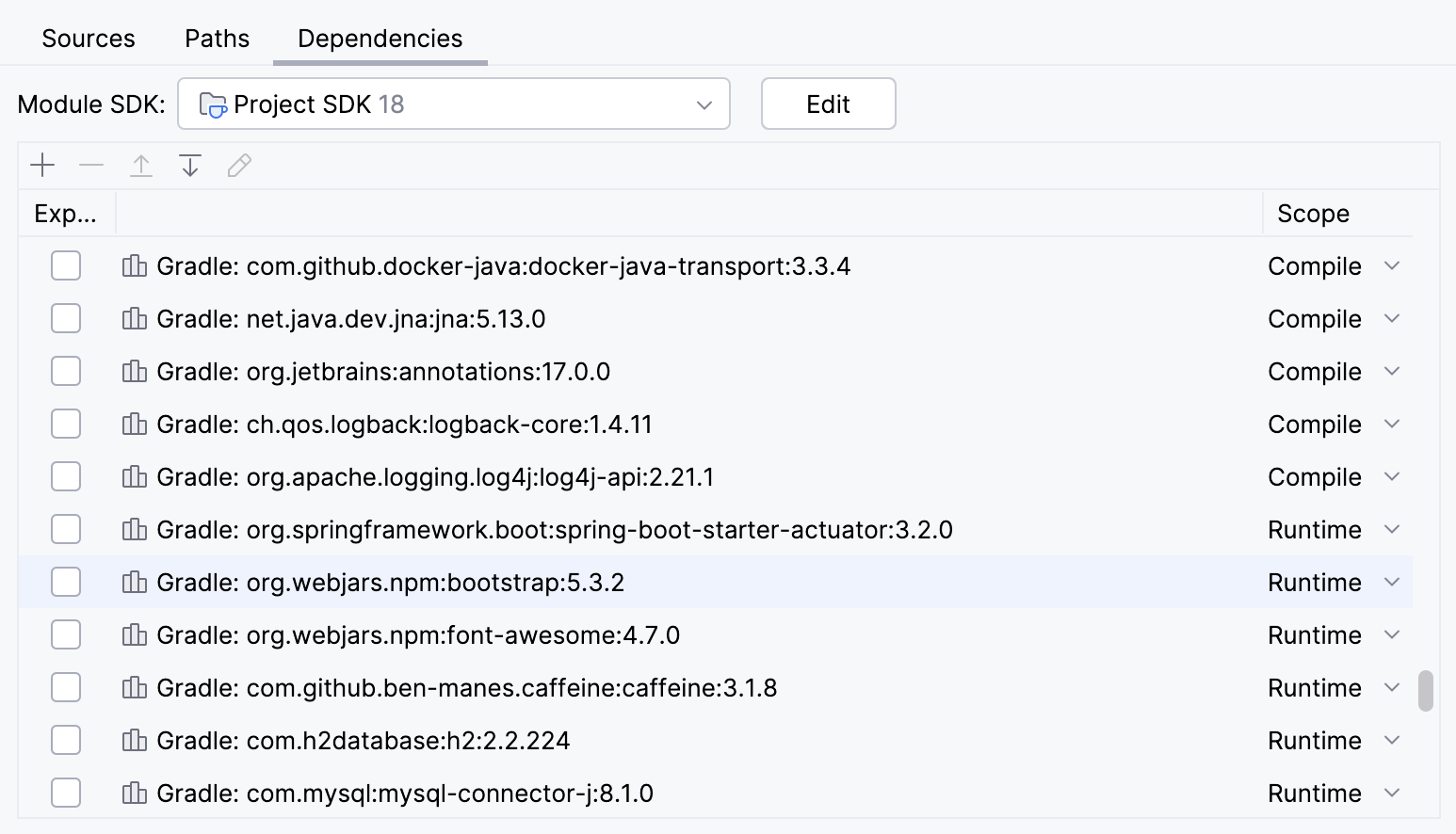Screen dimensions: 1456x834
Task: Click the Edit button beside Module SDK
Action: [827, 104]
